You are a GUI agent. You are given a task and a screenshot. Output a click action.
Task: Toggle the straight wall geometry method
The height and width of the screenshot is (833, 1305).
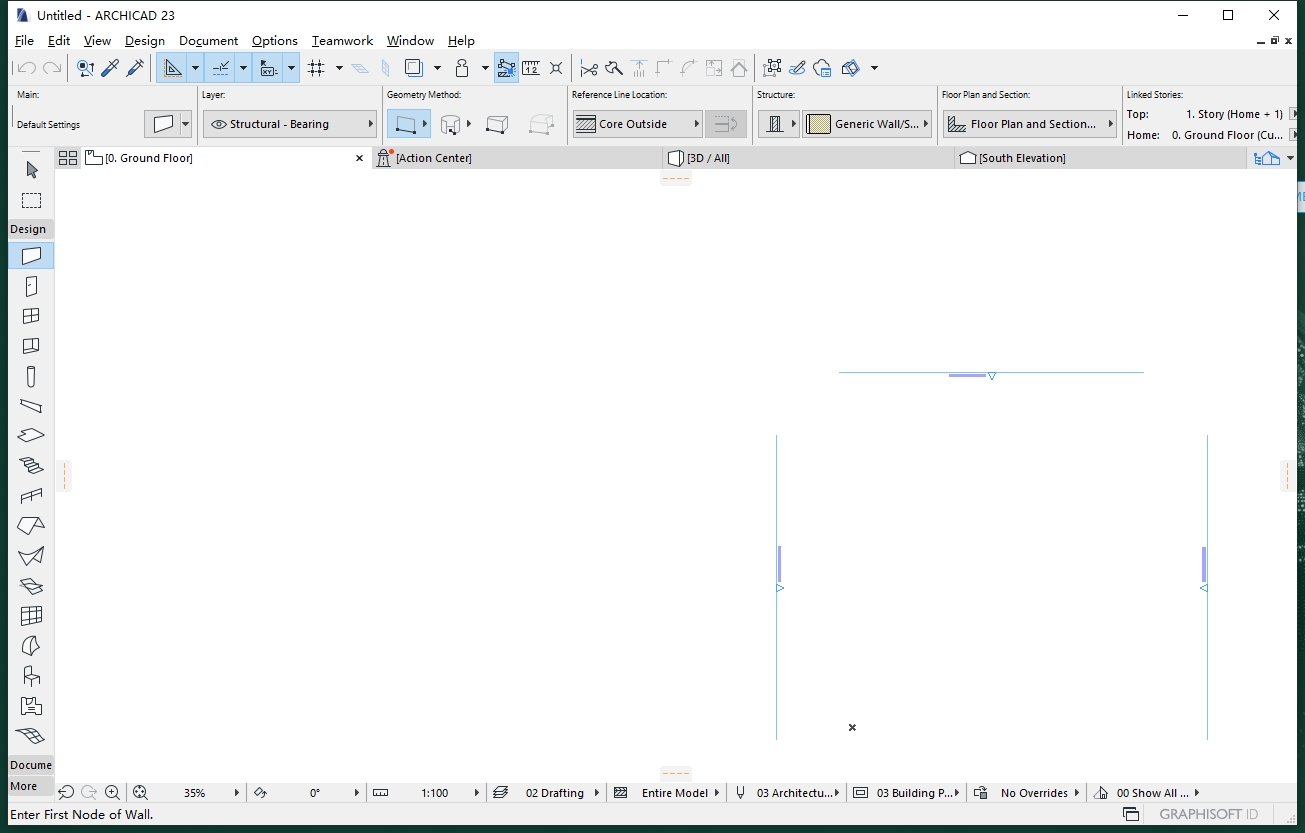click(405, 124)
